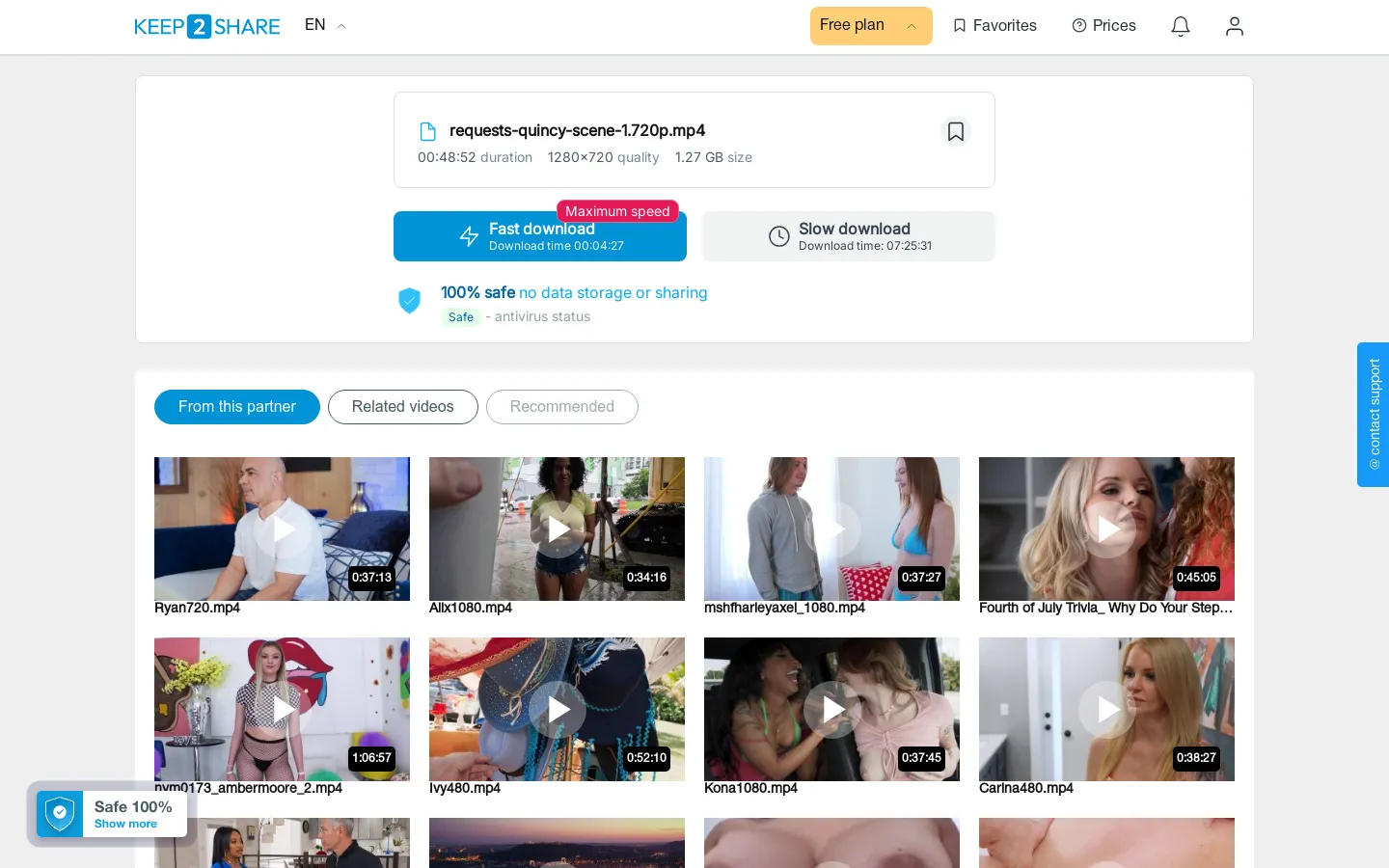Open the mshfharleyaxel_1080.mp4 title
Viewport: 1389px width, 868px height.
click(x=785, y=608)
